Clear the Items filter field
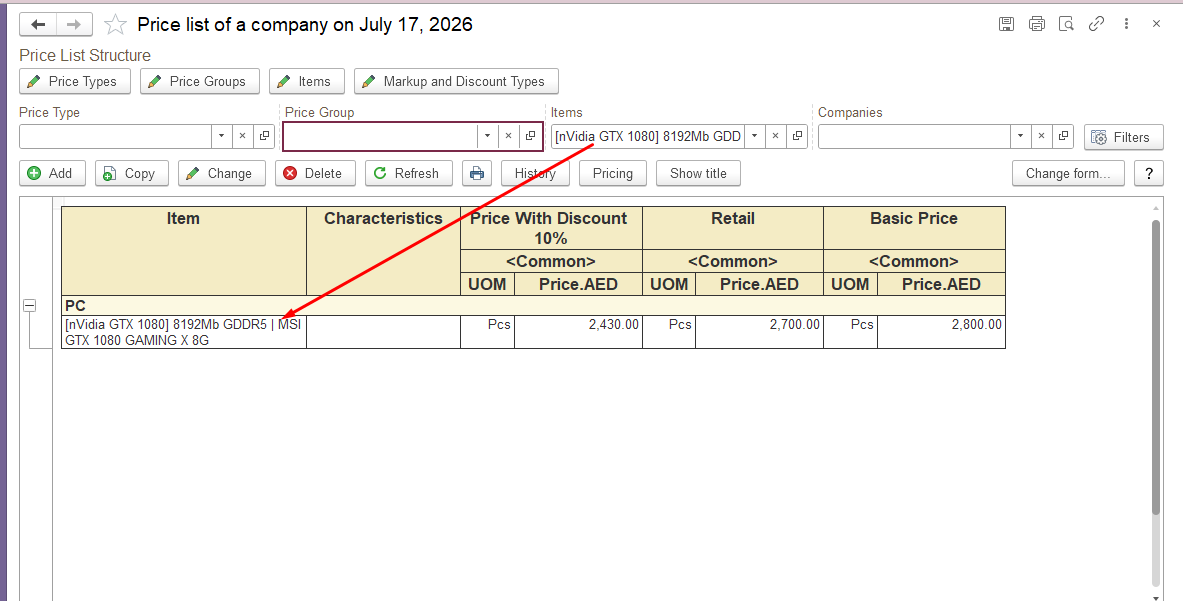 775,136
